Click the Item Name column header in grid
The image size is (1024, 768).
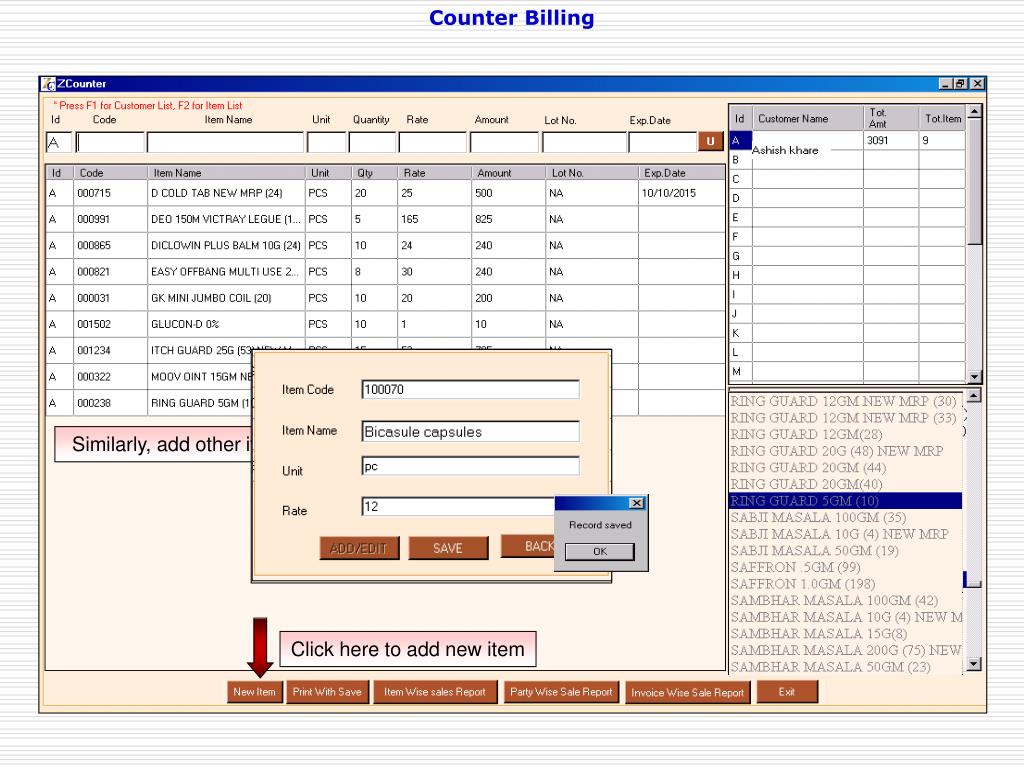[x=226, y=173]
